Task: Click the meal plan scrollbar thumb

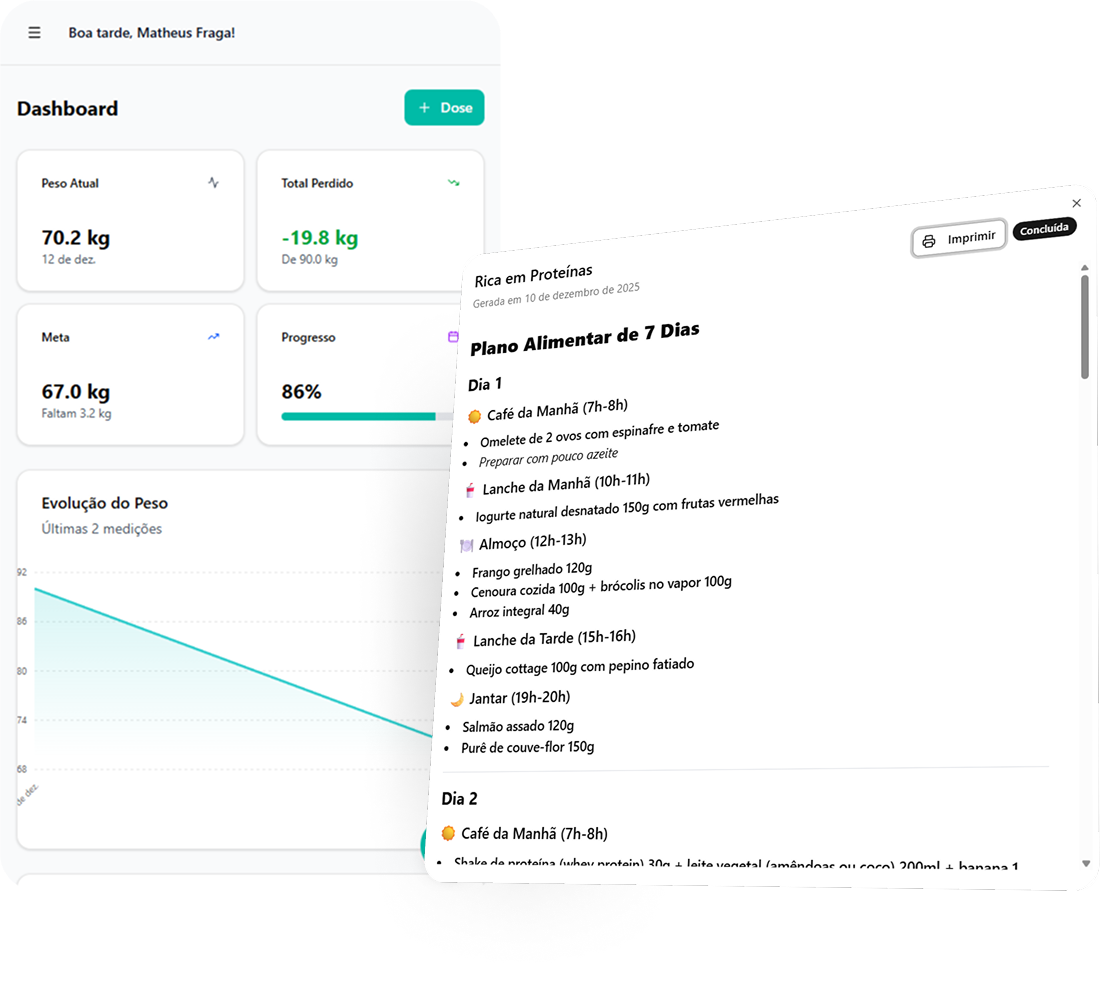Action: (1085, 327)
